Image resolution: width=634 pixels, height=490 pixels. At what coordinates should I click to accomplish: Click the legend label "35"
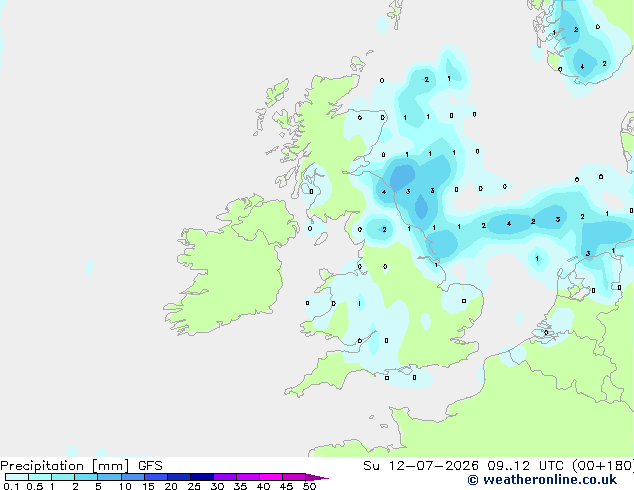[x=240, y=486]
